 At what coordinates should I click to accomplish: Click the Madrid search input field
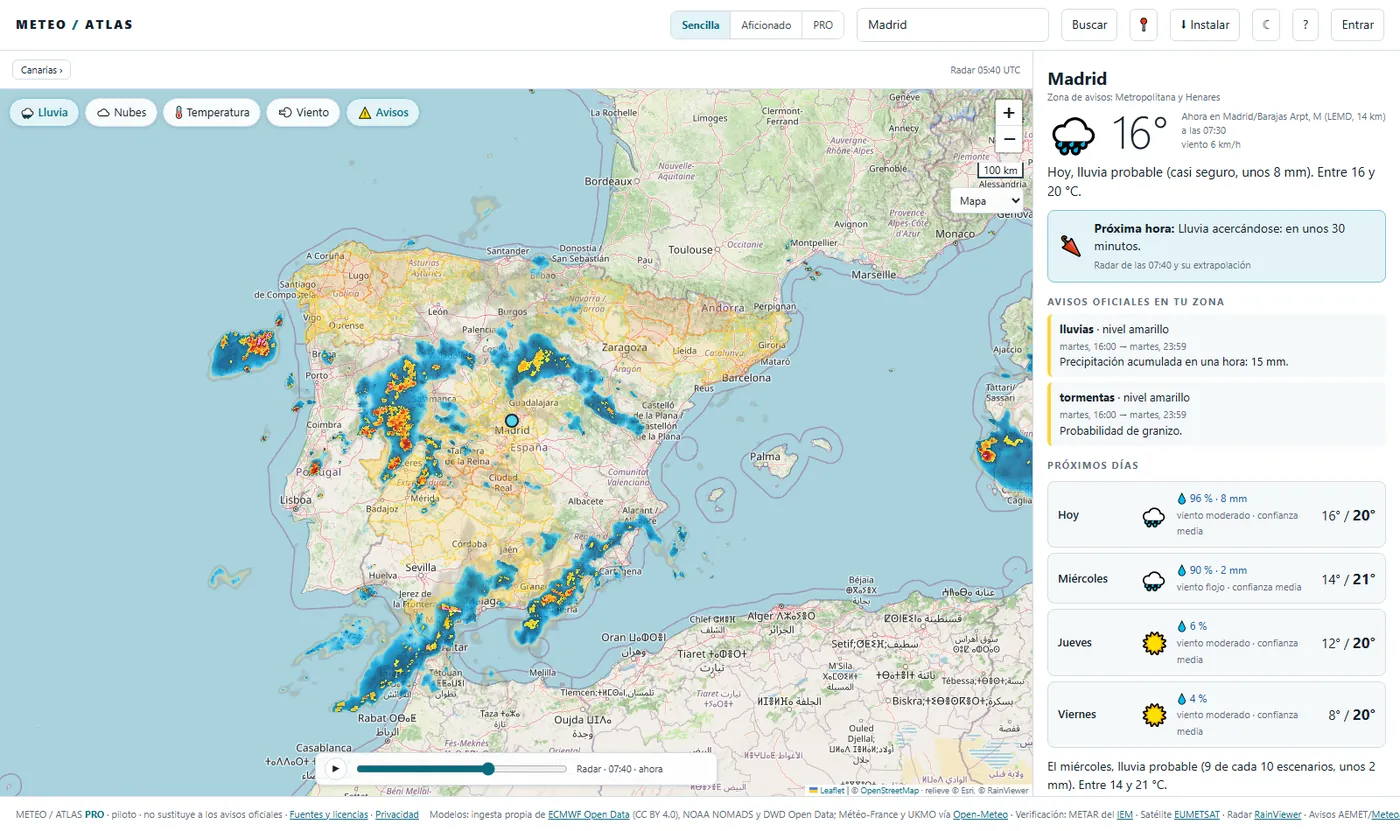click(952, 25)
